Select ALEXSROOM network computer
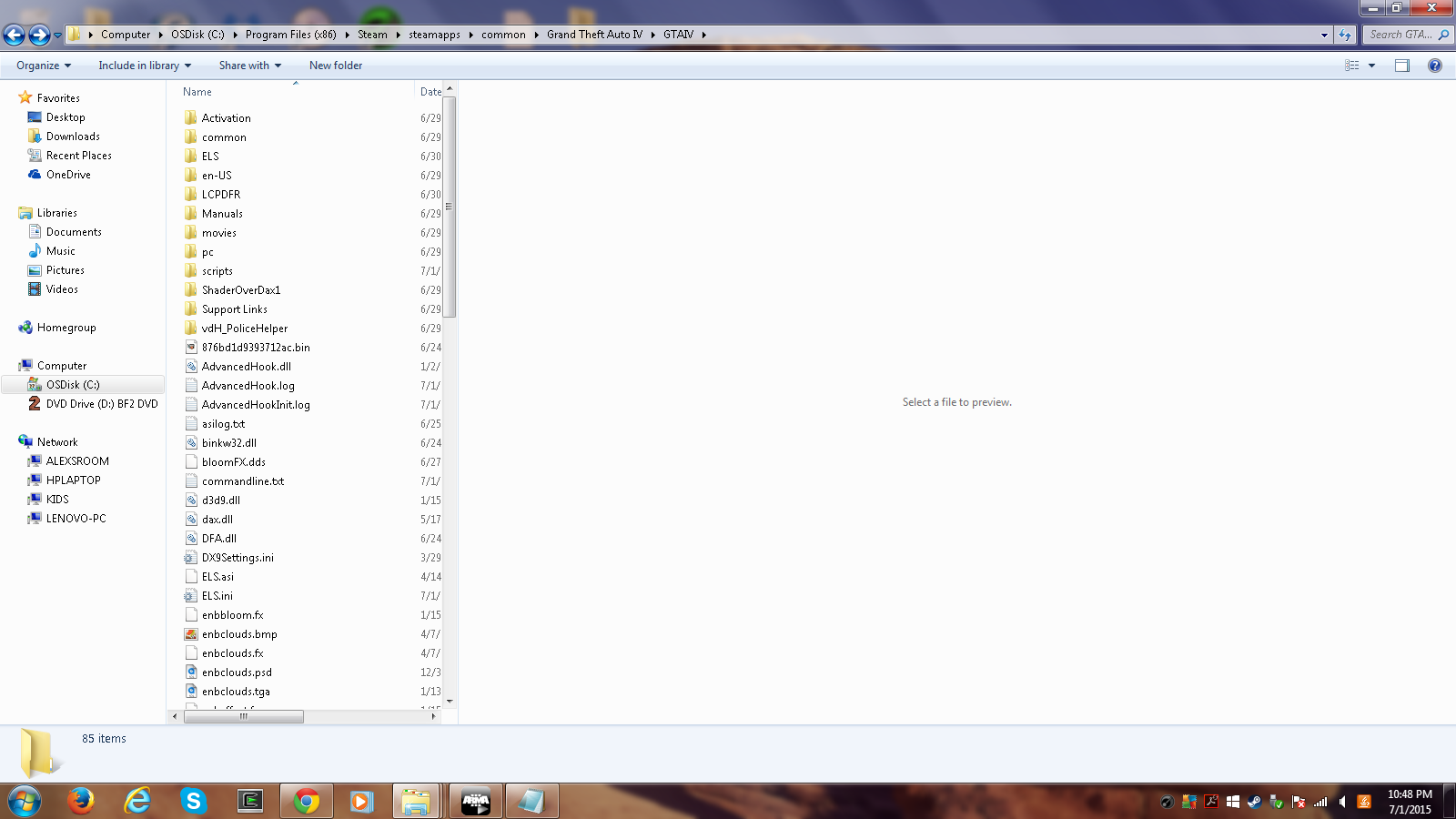1456x819 pixels. 77,461
